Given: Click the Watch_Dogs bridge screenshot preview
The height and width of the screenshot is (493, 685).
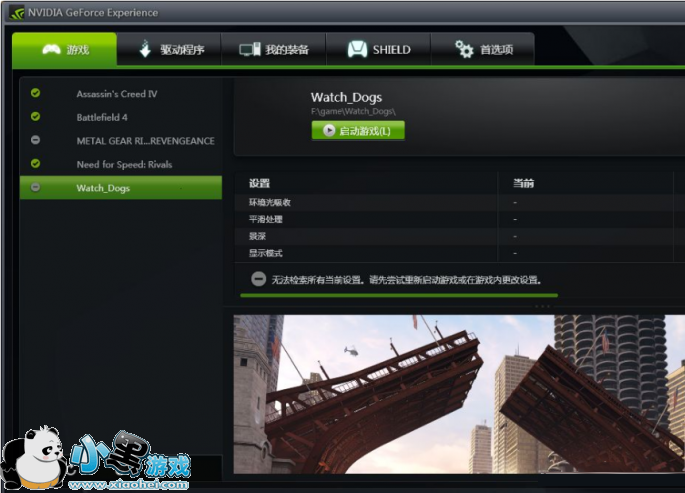Looking at the screenshot, I should point(459,394).
